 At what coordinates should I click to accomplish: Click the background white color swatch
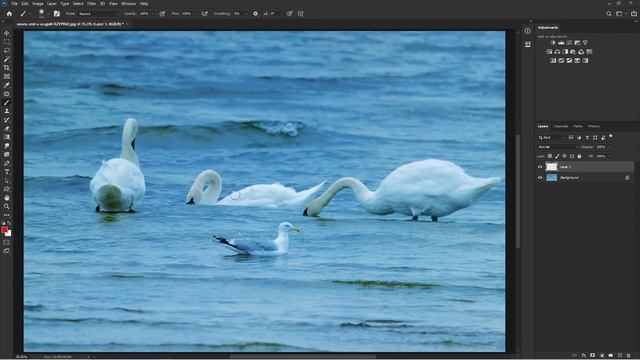(9, 234)
